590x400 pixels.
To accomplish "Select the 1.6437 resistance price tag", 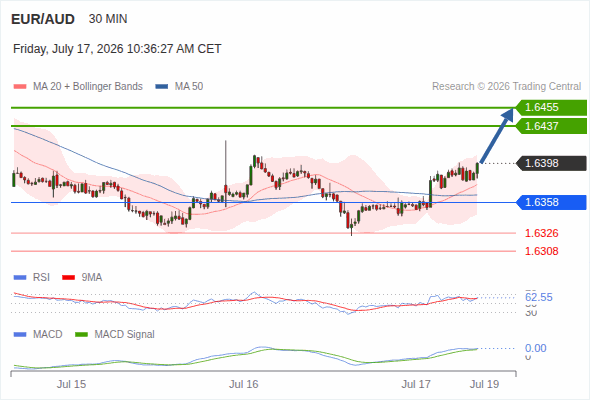I will click(551, 126).
